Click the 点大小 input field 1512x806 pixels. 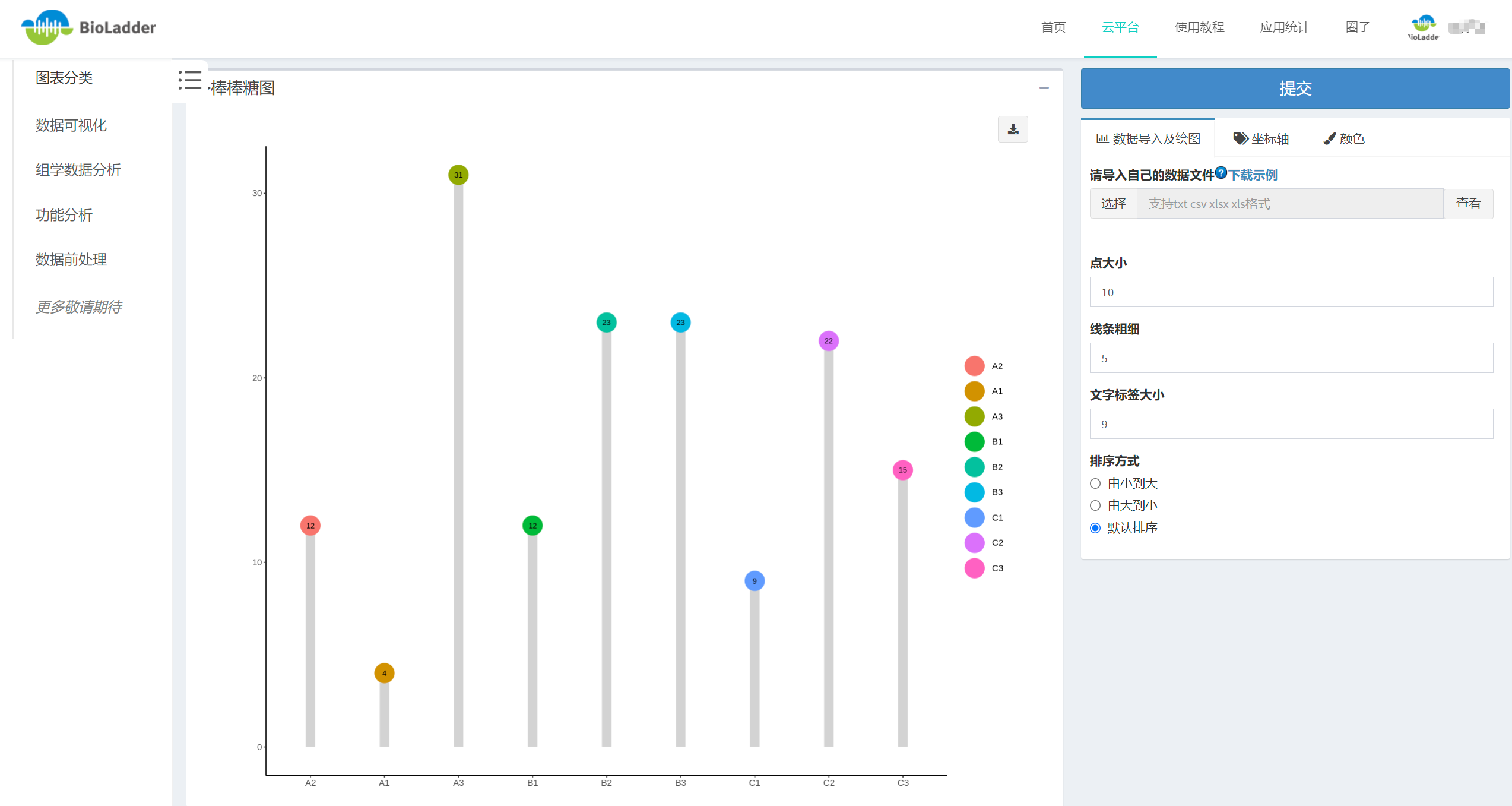[x=1291, y=292]
